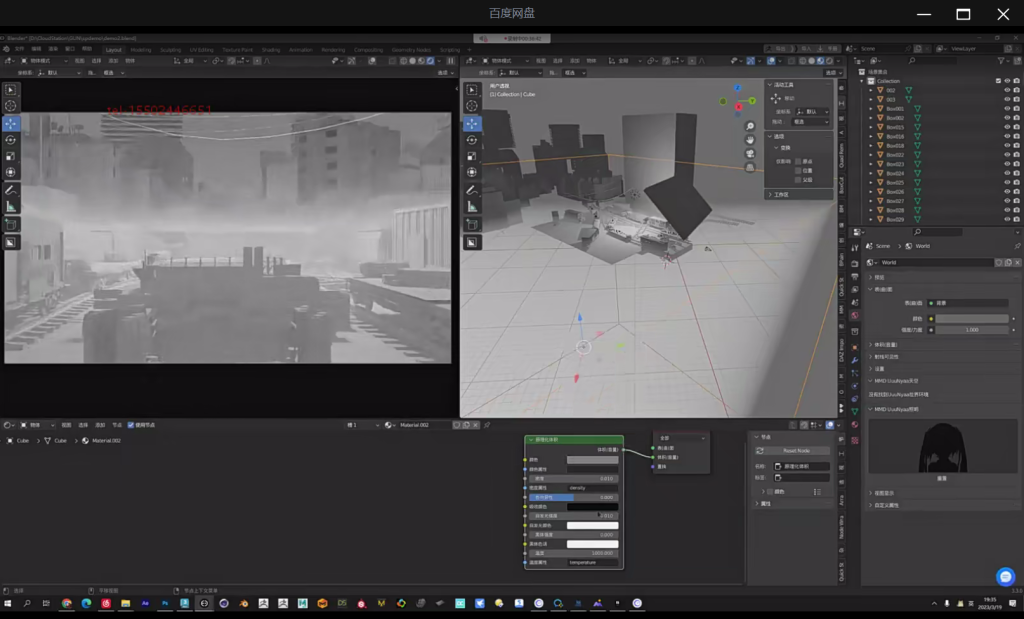This screenshot has width=1024, height=619.
Task: Select the Add Cube tool in right viewport
Action: pyautogui.click(x=472, y=224)
